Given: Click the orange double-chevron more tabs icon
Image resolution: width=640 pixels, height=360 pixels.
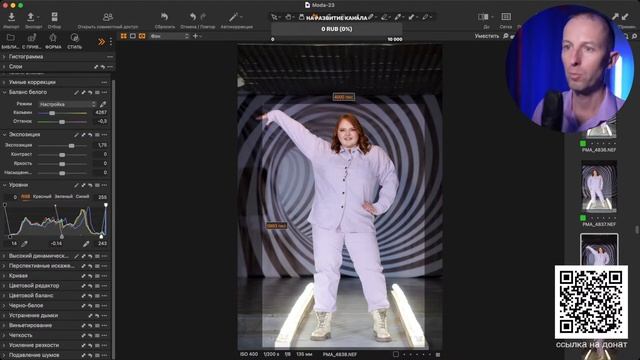Looking at the screenshot, I should click(x=101, y=42).
